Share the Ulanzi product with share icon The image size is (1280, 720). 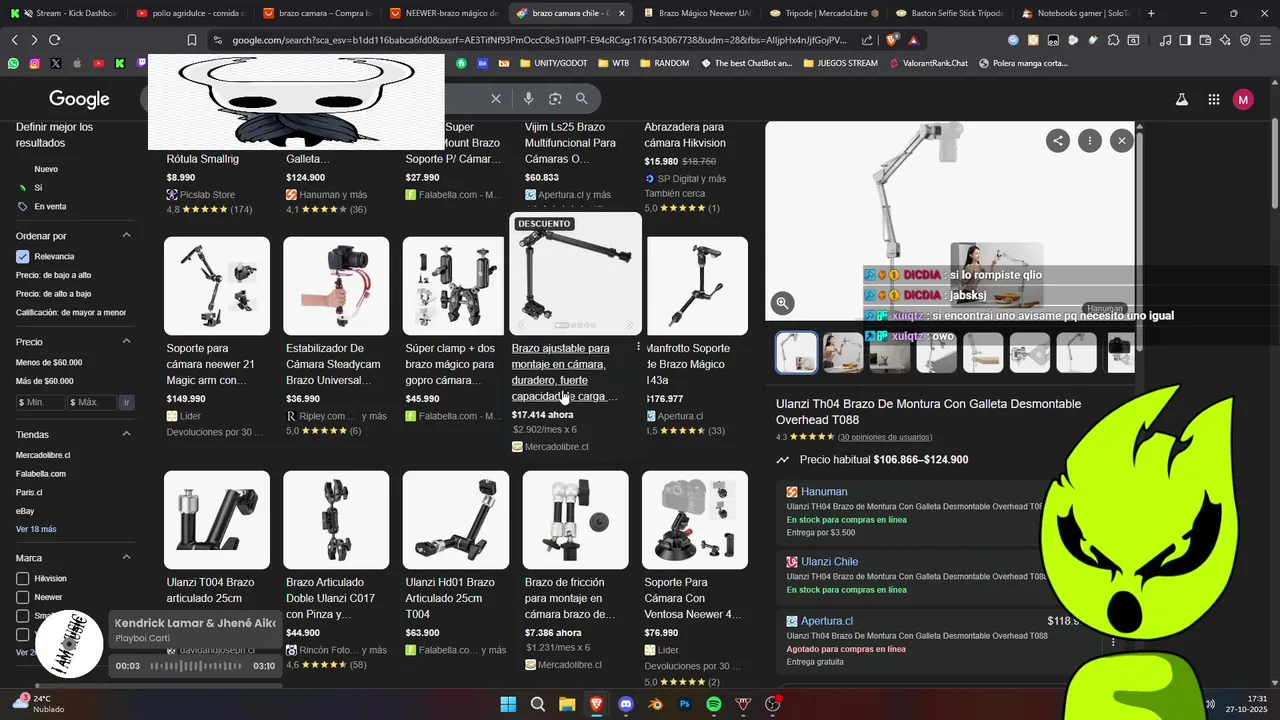click(x=1057, y=141)
